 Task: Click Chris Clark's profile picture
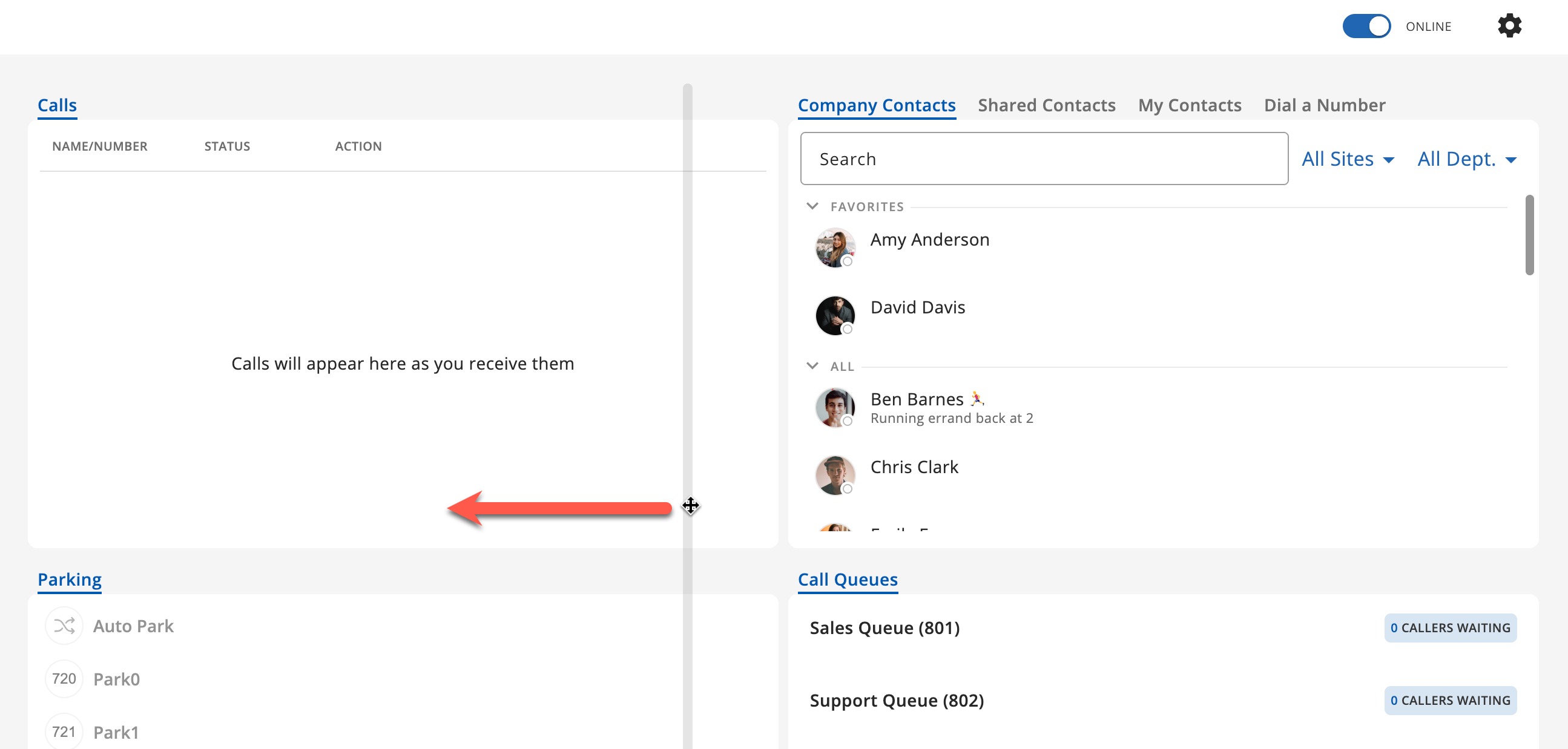[834, 474]
